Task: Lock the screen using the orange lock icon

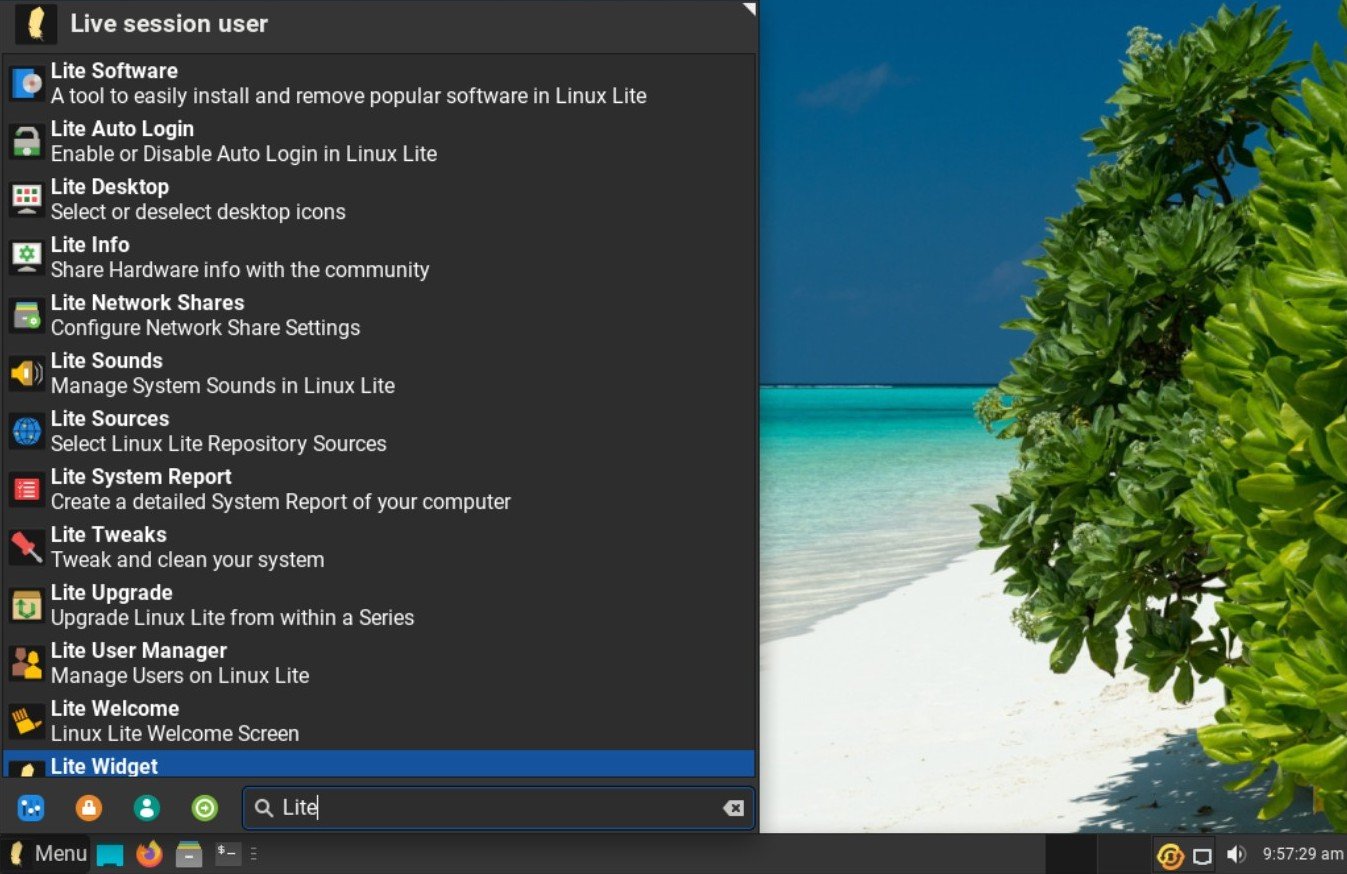Action: pyautogui.click(x=88, y=808)
